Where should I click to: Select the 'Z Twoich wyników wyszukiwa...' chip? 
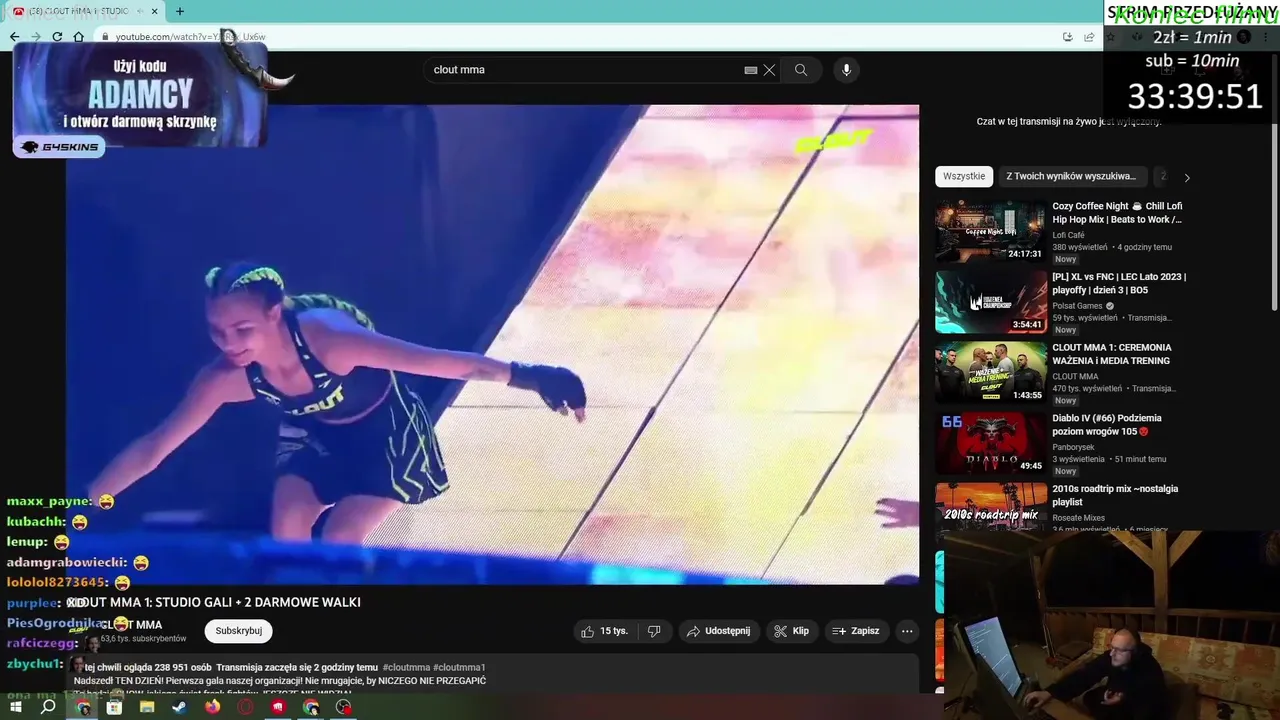(x=1071, y=176)
